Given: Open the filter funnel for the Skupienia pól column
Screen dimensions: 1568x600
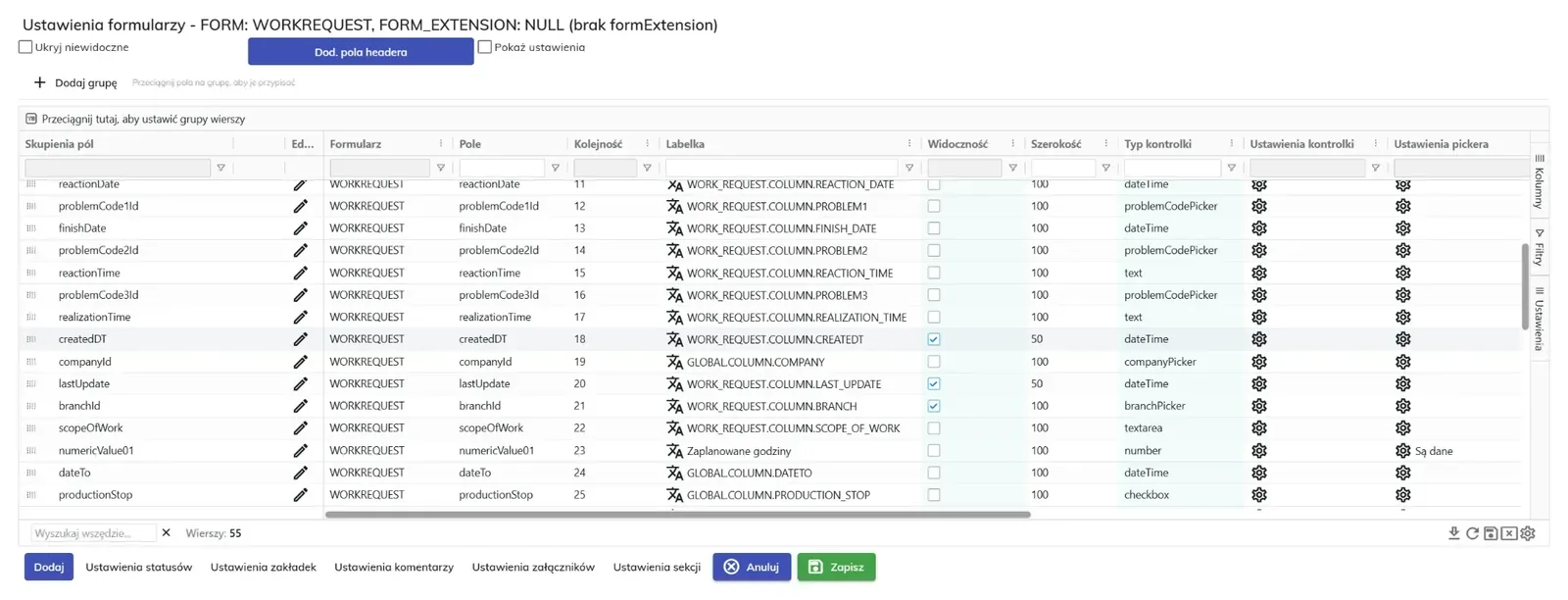Looking at the screenshot, I should coord(220,168).
